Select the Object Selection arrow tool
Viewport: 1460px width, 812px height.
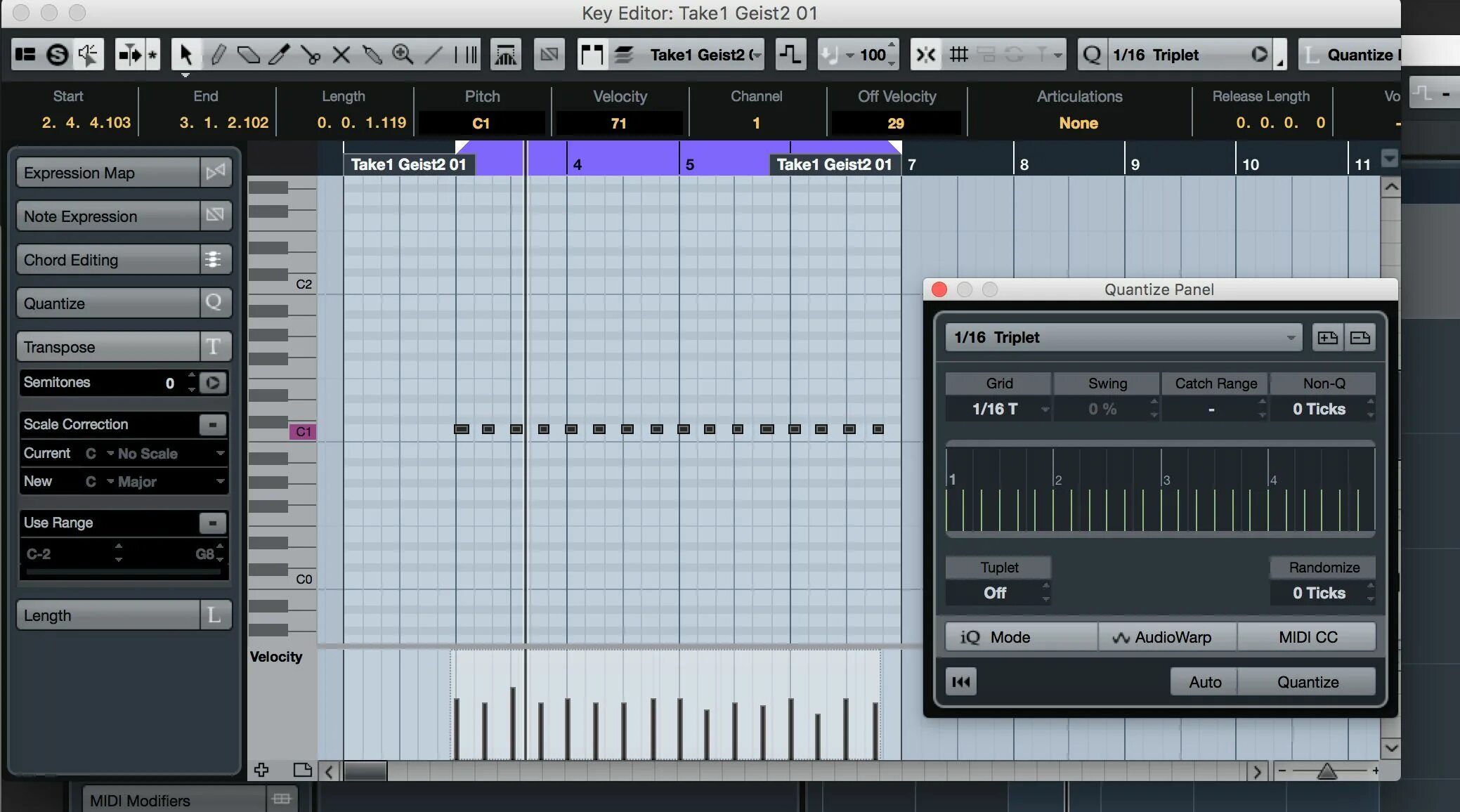coord(185,54)
